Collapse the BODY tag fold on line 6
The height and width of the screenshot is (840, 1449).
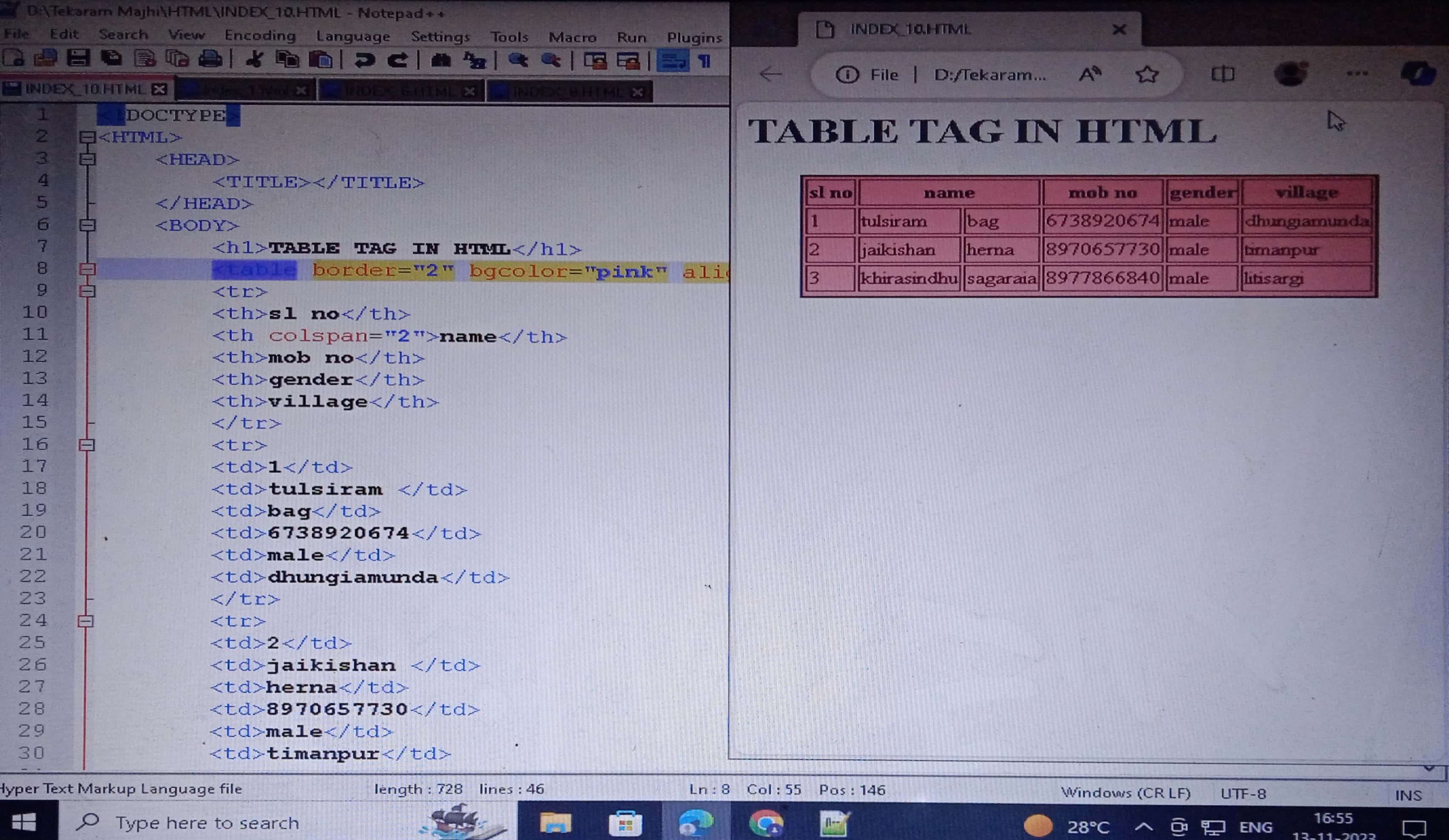88,225
